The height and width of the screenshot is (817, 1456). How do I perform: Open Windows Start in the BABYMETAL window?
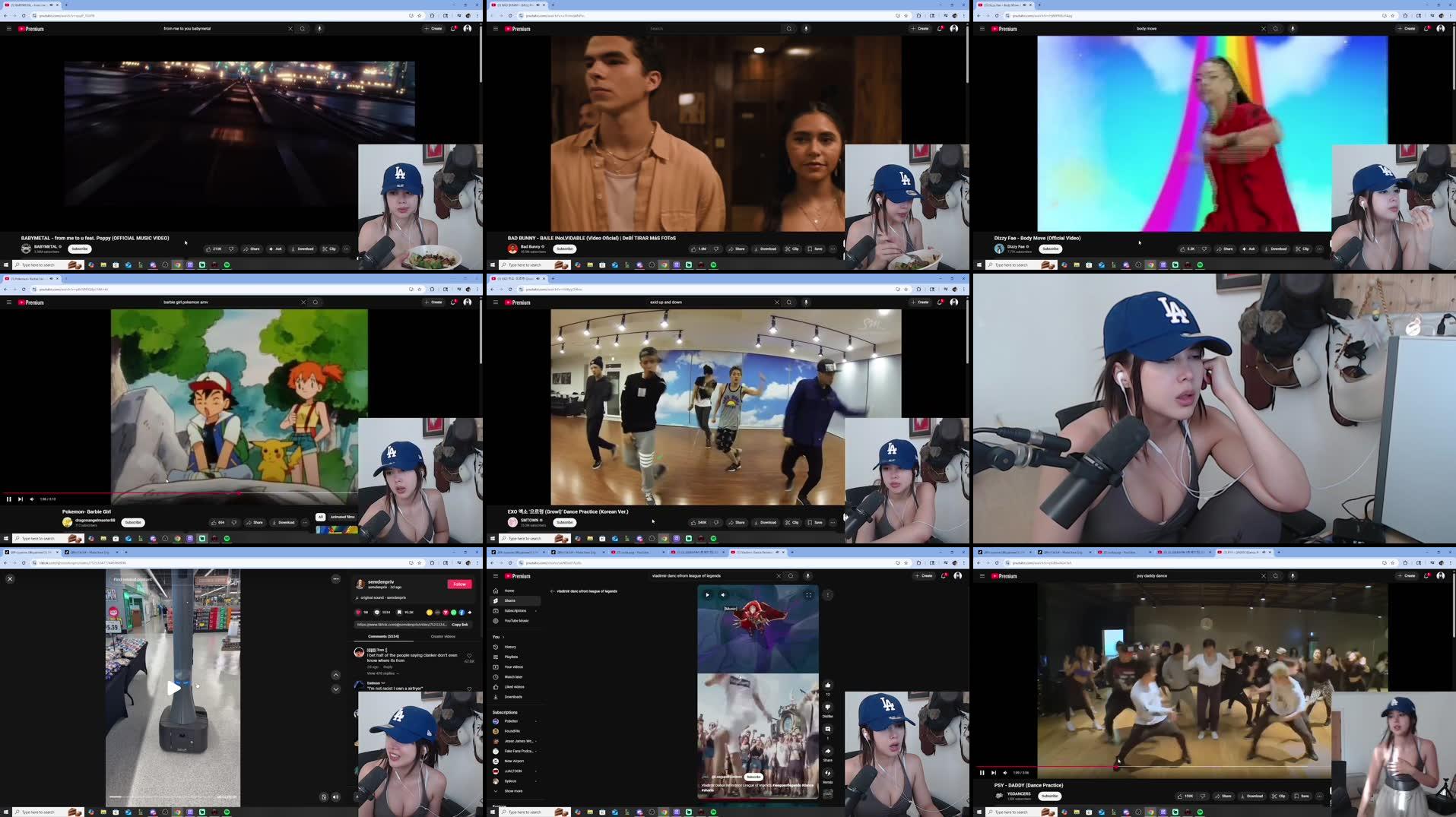click(x=5, y=264)
